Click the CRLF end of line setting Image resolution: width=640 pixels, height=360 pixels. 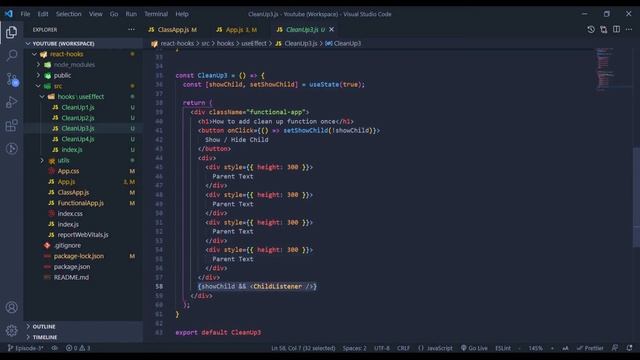pos(403,348)
